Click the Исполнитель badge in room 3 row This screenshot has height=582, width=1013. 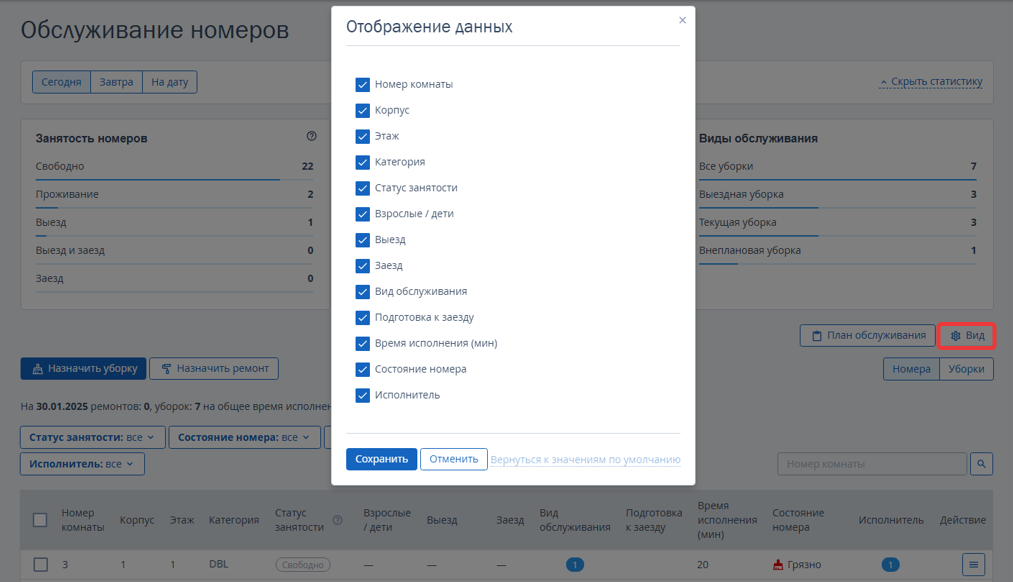pos(890,565)
